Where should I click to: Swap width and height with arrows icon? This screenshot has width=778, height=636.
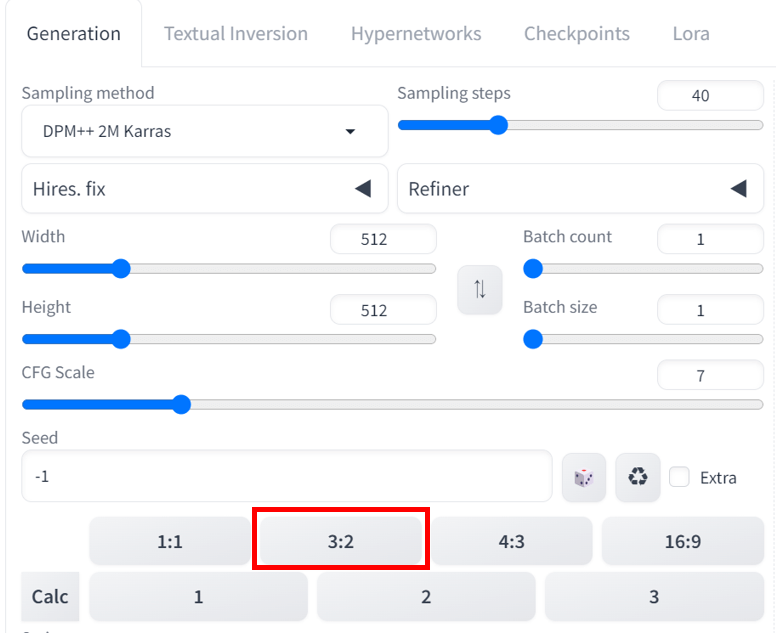click(479, 289)
